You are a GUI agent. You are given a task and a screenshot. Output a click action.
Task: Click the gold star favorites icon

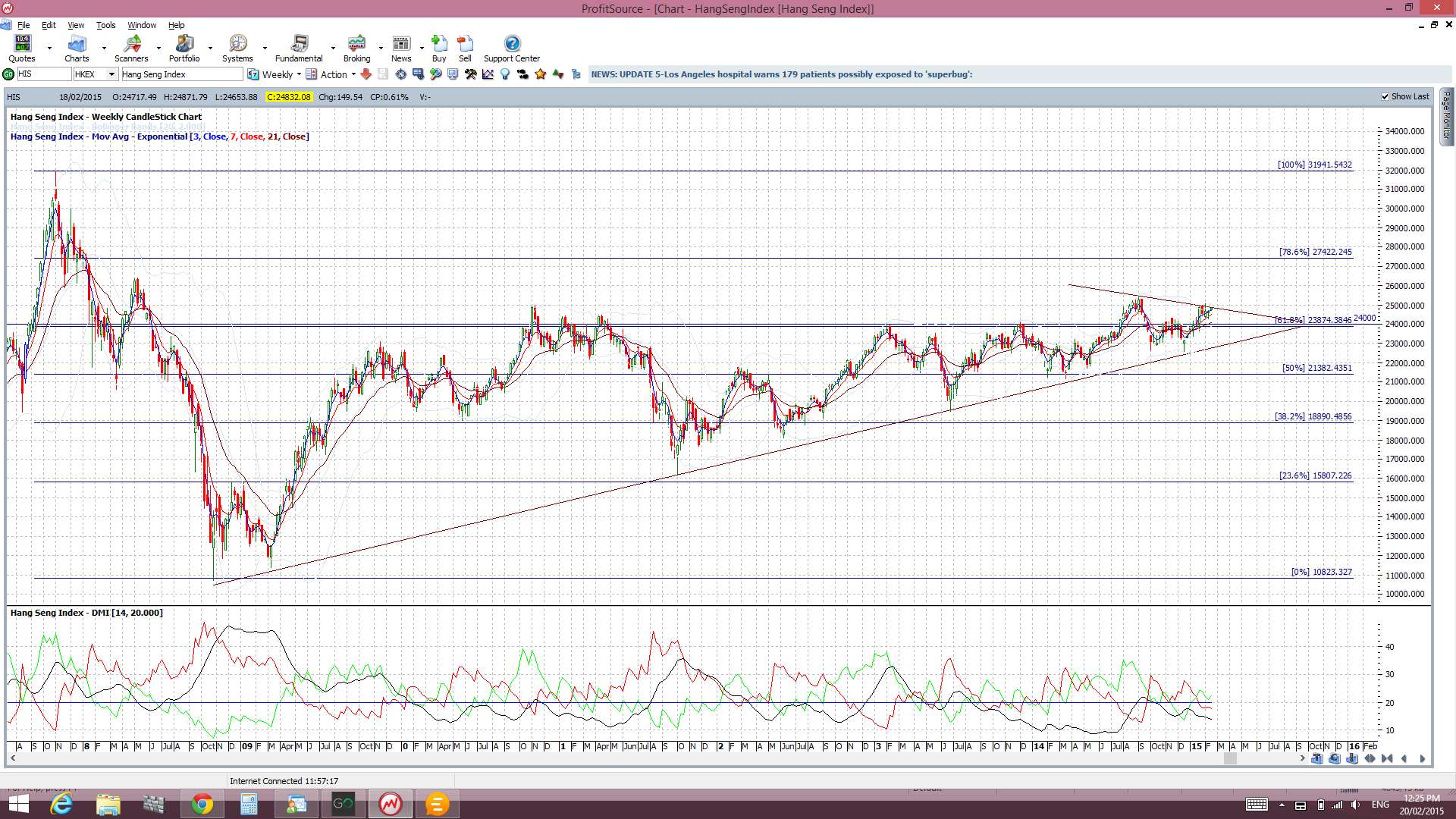(x=541, y=74)
